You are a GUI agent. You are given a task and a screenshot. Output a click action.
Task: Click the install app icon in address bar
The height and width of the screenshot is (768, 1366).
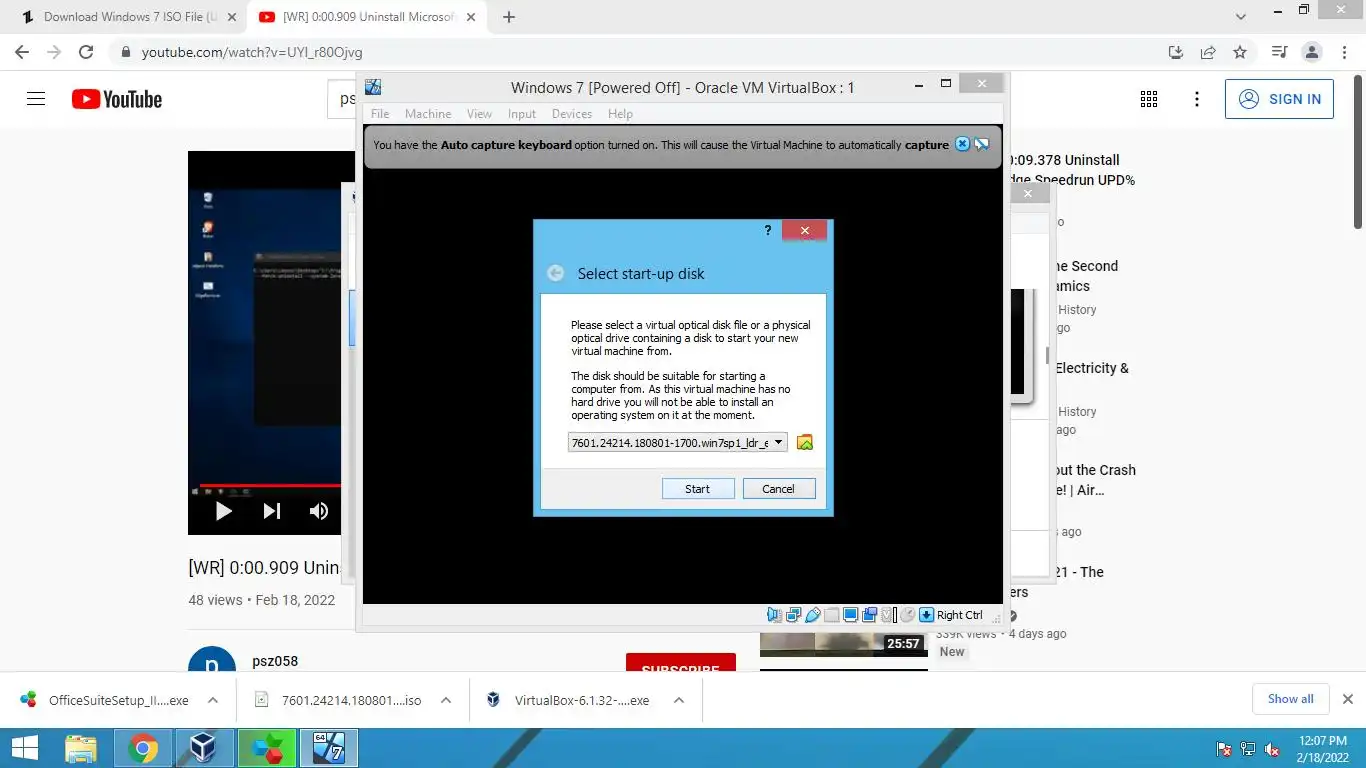click(1176, 52)
